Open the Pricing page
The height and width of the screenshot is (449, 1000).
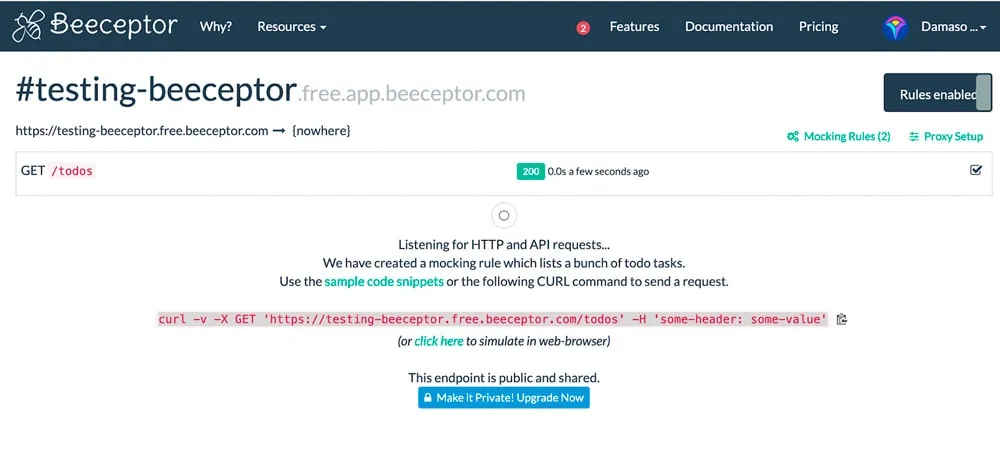818,27
